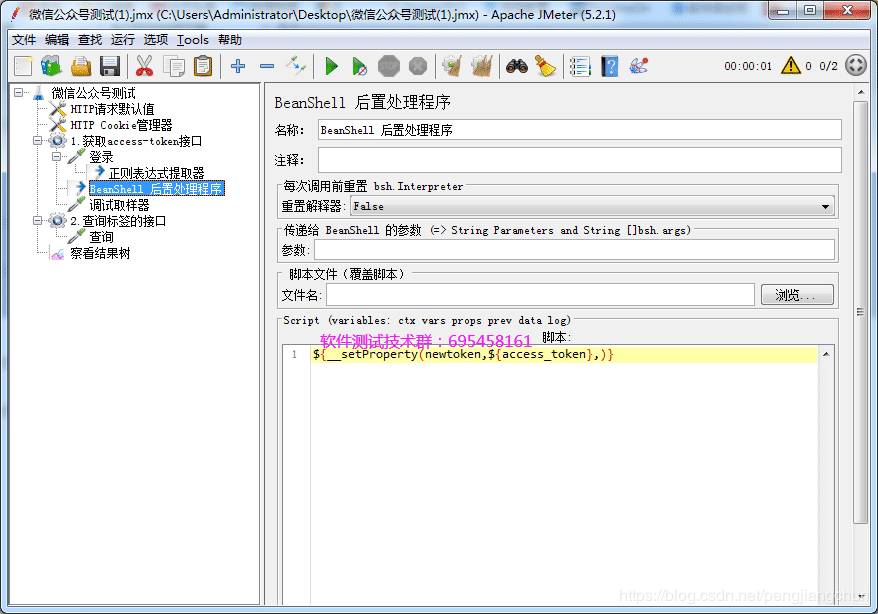Click the 0/2 active threads counter
The image size is (878, 614).
tap(828, 66)
